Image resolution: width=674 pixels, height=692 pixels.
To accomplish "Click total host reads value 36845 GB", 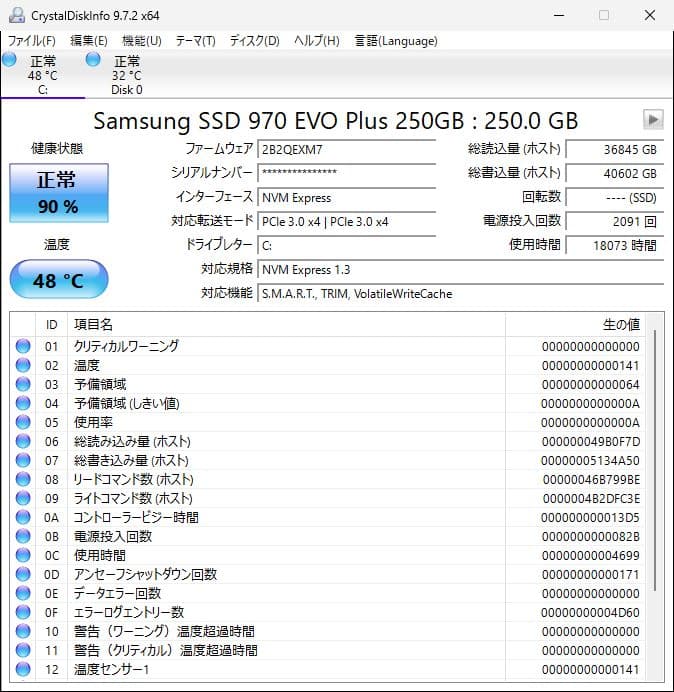I will tap(614, 149).
